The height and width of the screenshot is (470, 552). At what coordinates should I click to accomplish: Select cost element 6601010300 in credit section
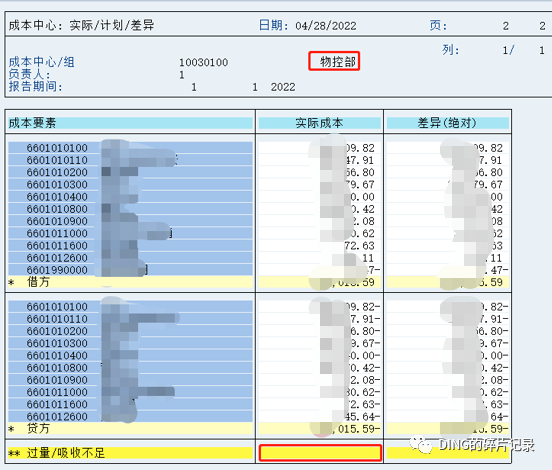point(57,343)
